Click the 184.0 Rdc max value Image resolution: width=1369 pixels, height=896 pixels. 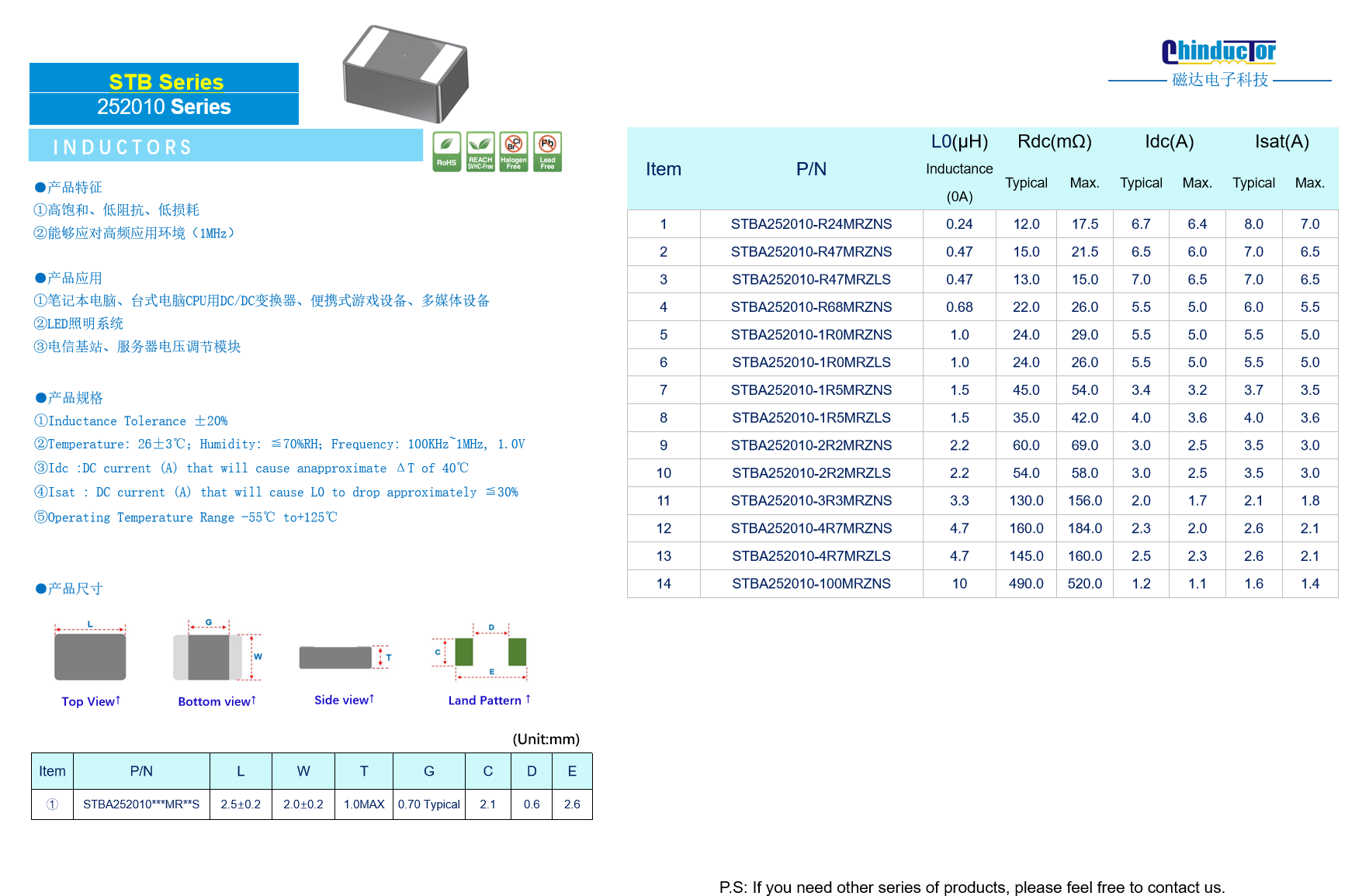[x=1084, y=528]
